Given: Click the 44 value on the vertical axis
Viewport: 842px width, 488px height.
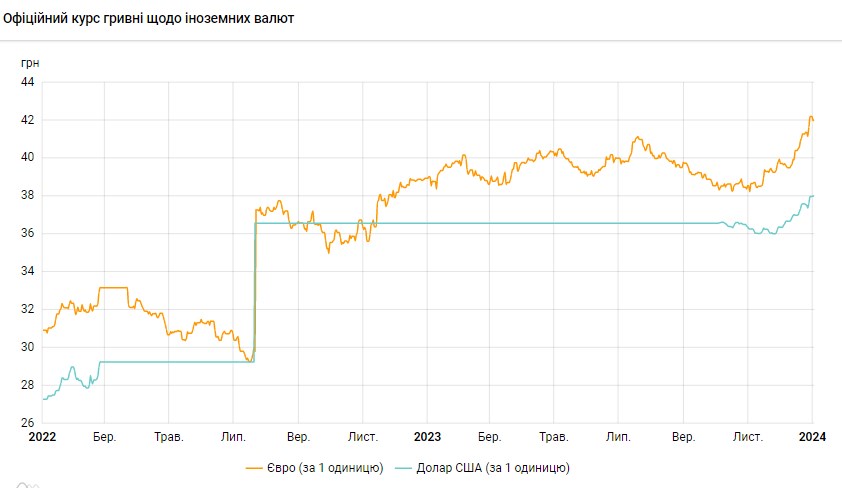Looking at the screenshot, I should (x=28, y=82).
